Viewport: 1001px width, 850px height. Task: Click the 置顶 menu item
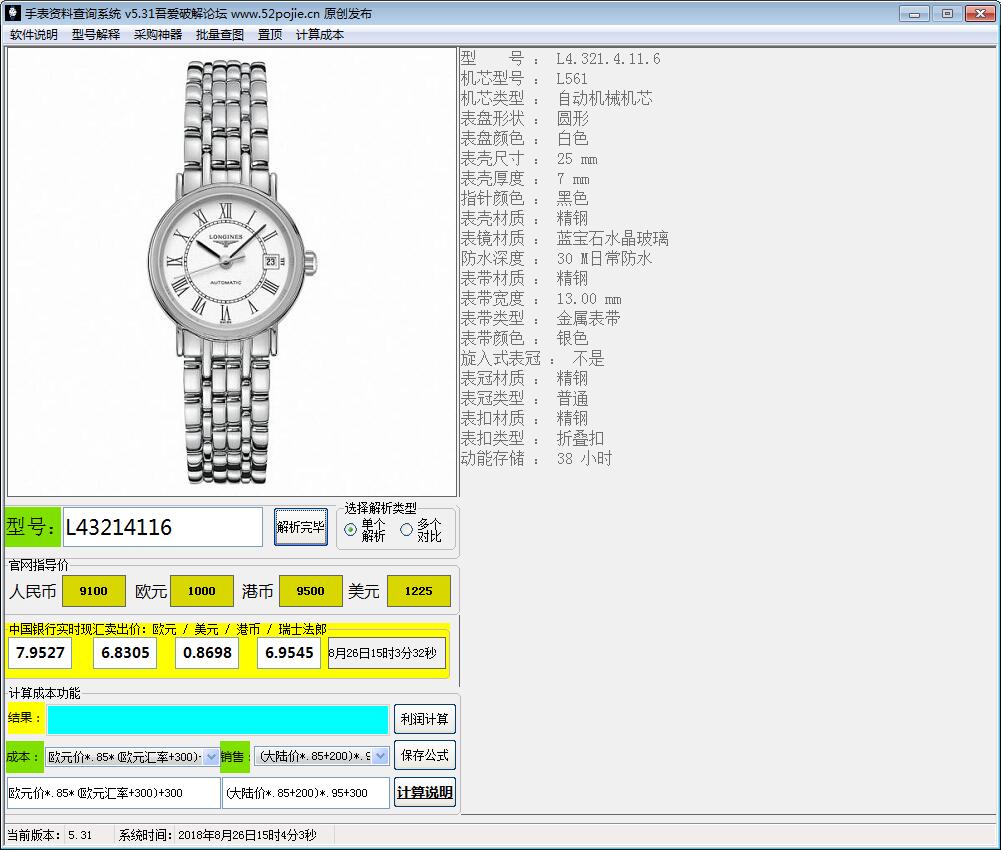[x=269, y=34]
